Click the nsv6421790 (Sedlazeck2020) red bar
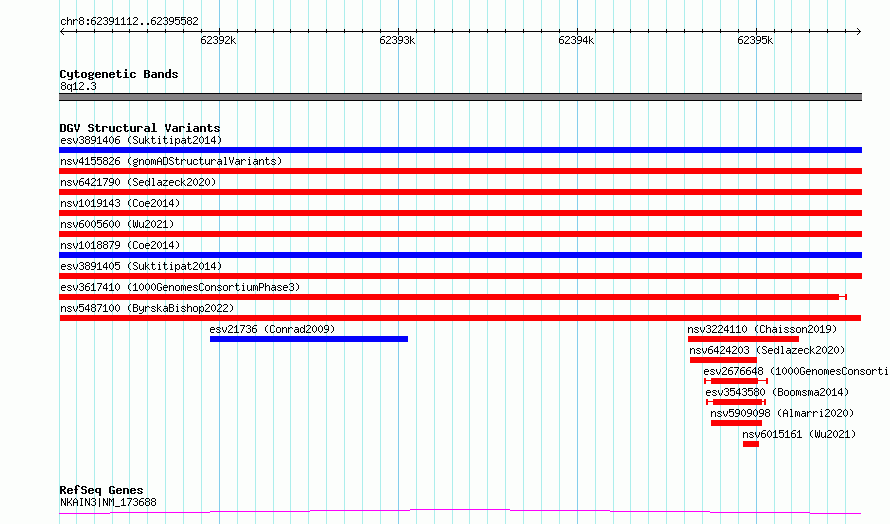890x524 pixels. point(460,192)
